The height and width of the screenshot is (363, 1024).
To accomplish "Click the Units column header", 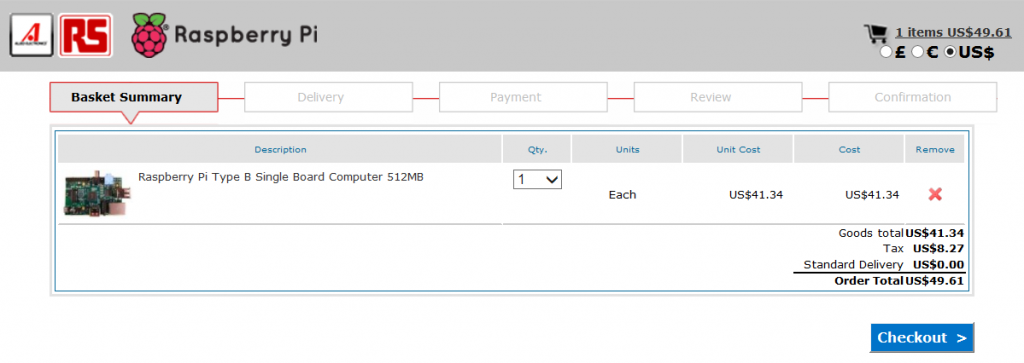I will (x=628, y=150).
